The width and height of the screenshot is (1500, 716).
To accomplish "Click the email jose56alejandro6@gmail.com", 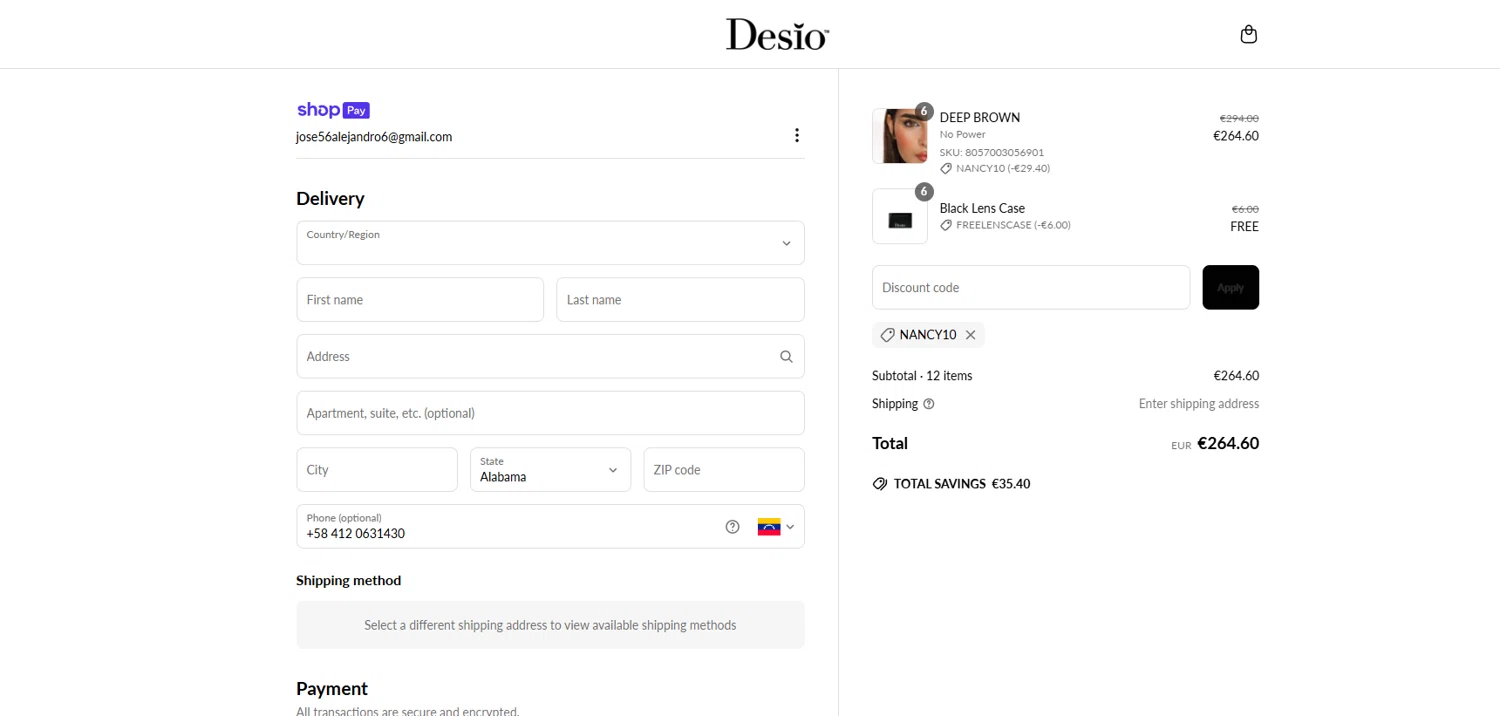I will pos(374,137).
